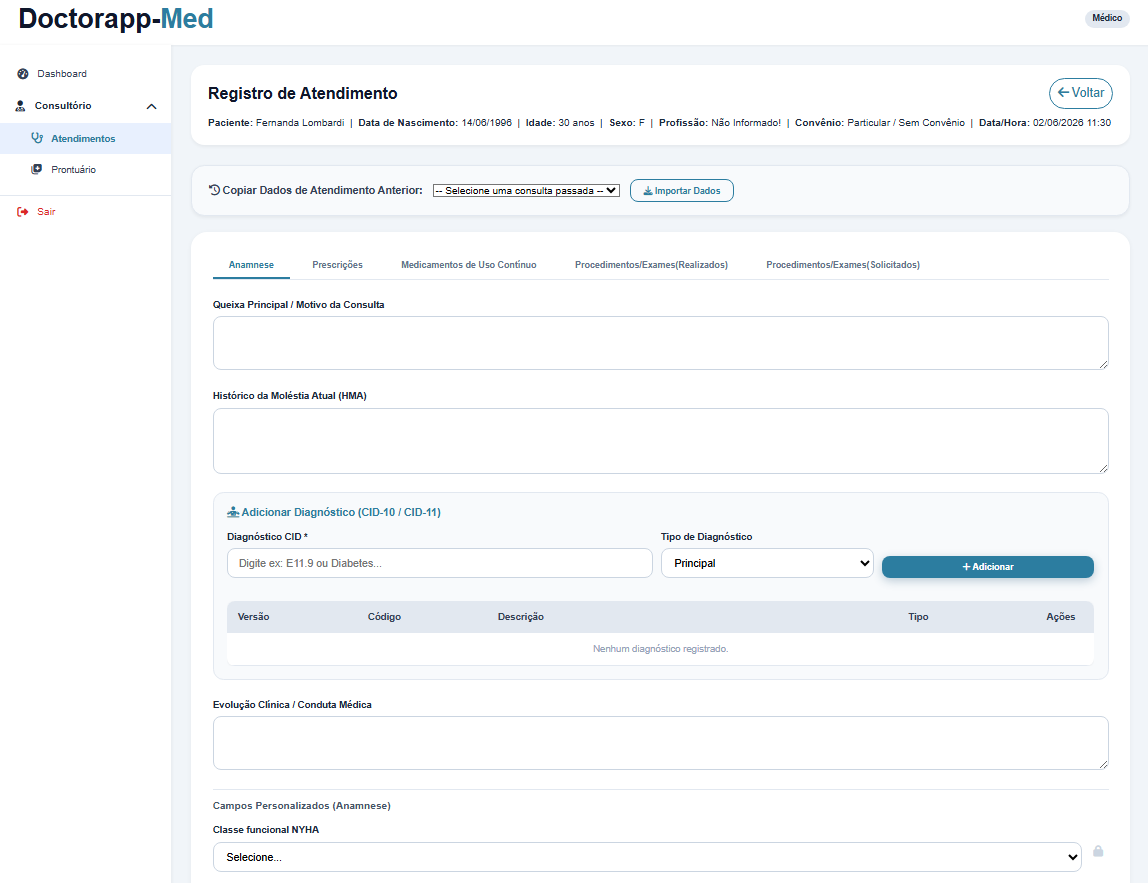1148x883 pixels.
Task: Click the Prontuário medical record icon
Action: pos(37,169)
